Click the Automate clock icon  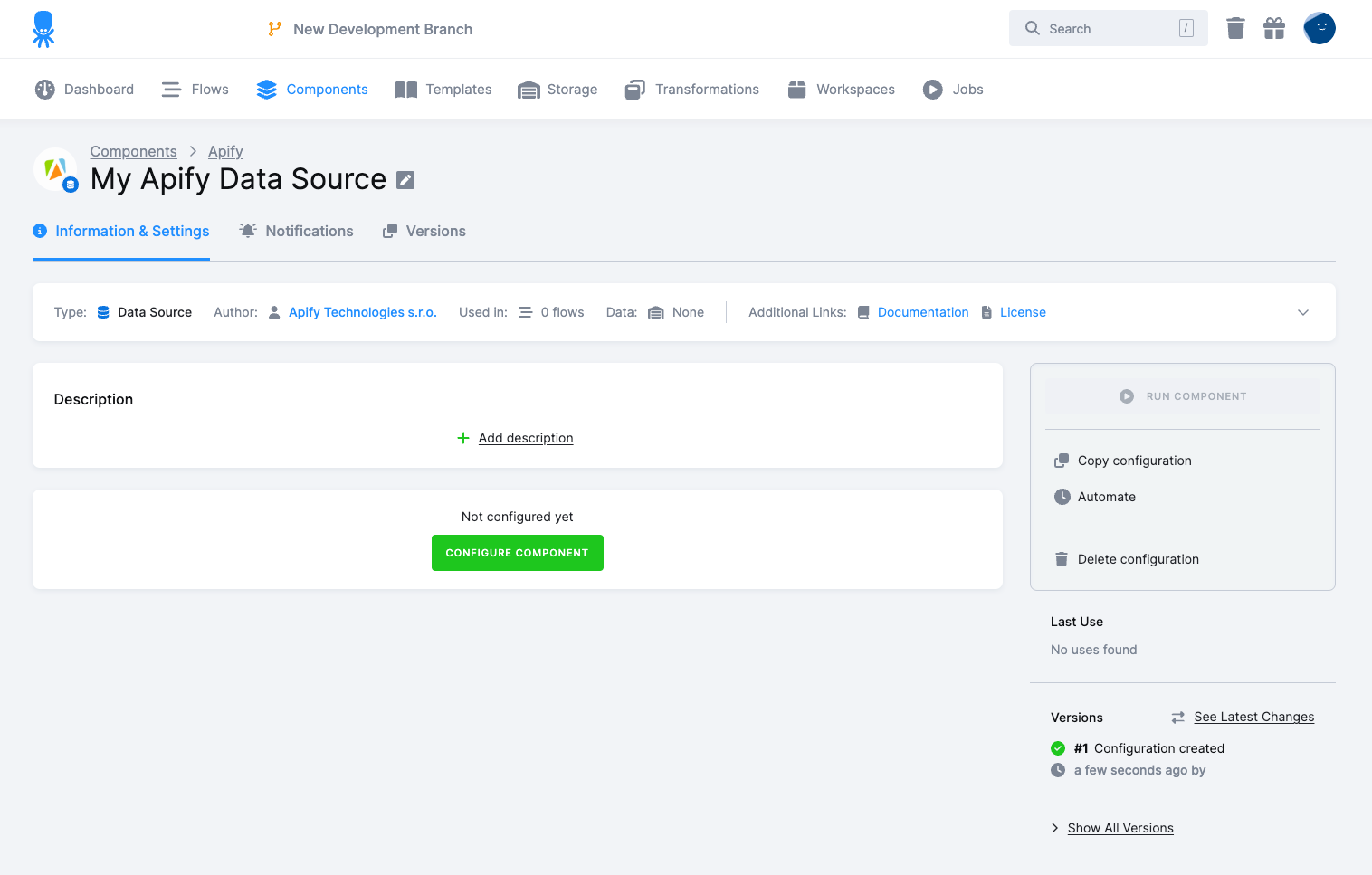[x=1061, y=496]
